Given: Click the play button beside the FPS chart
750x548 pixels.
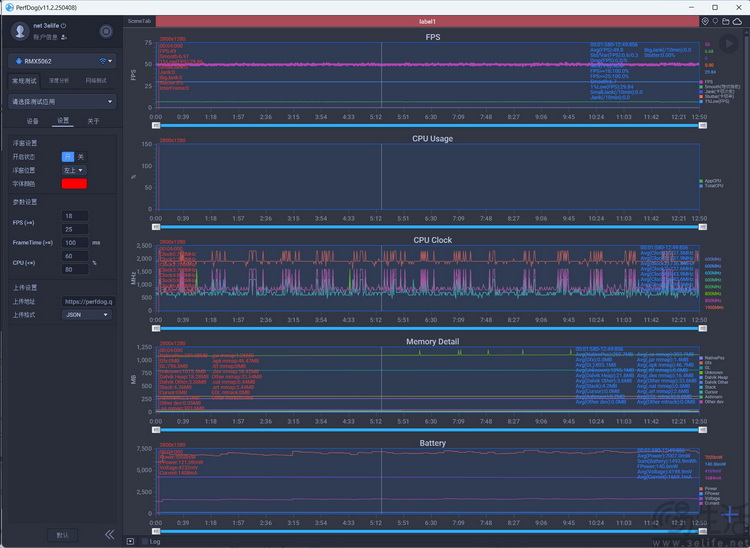Looking at the screenshot, I should coord(728,44).
